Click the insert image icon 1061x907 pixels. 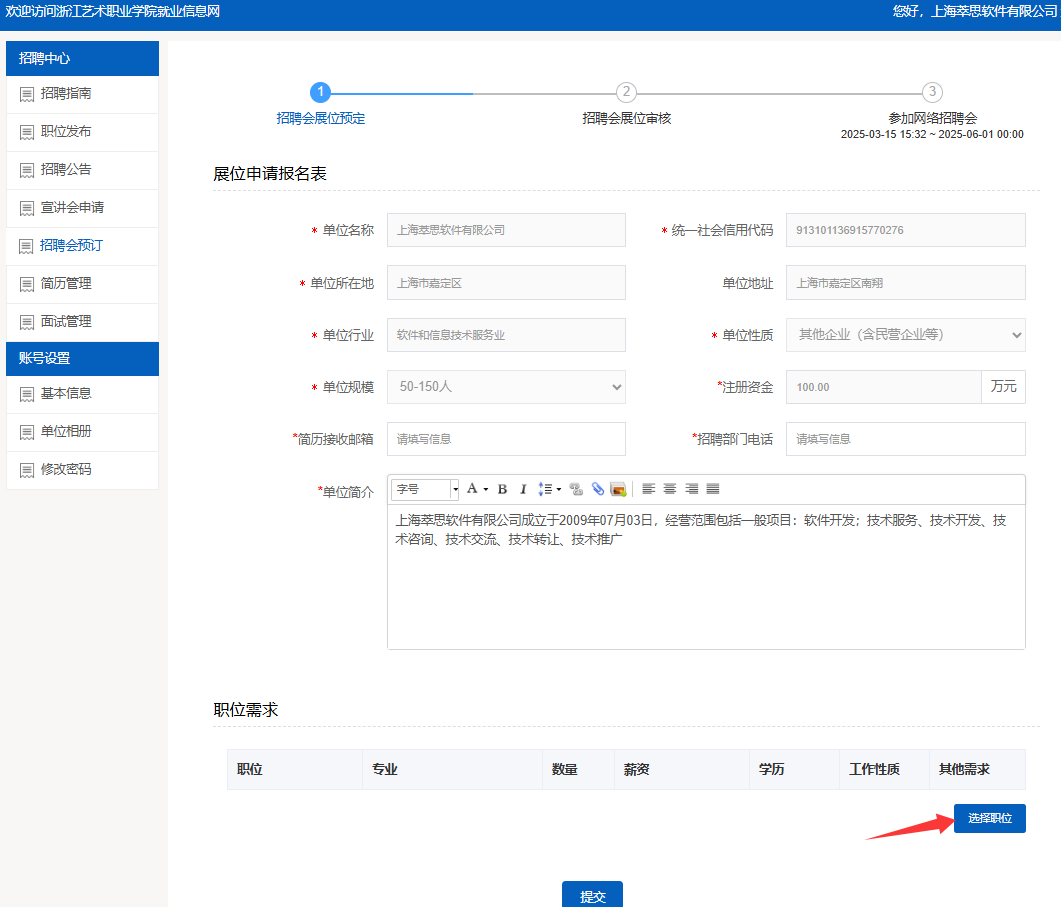point(618,489)
